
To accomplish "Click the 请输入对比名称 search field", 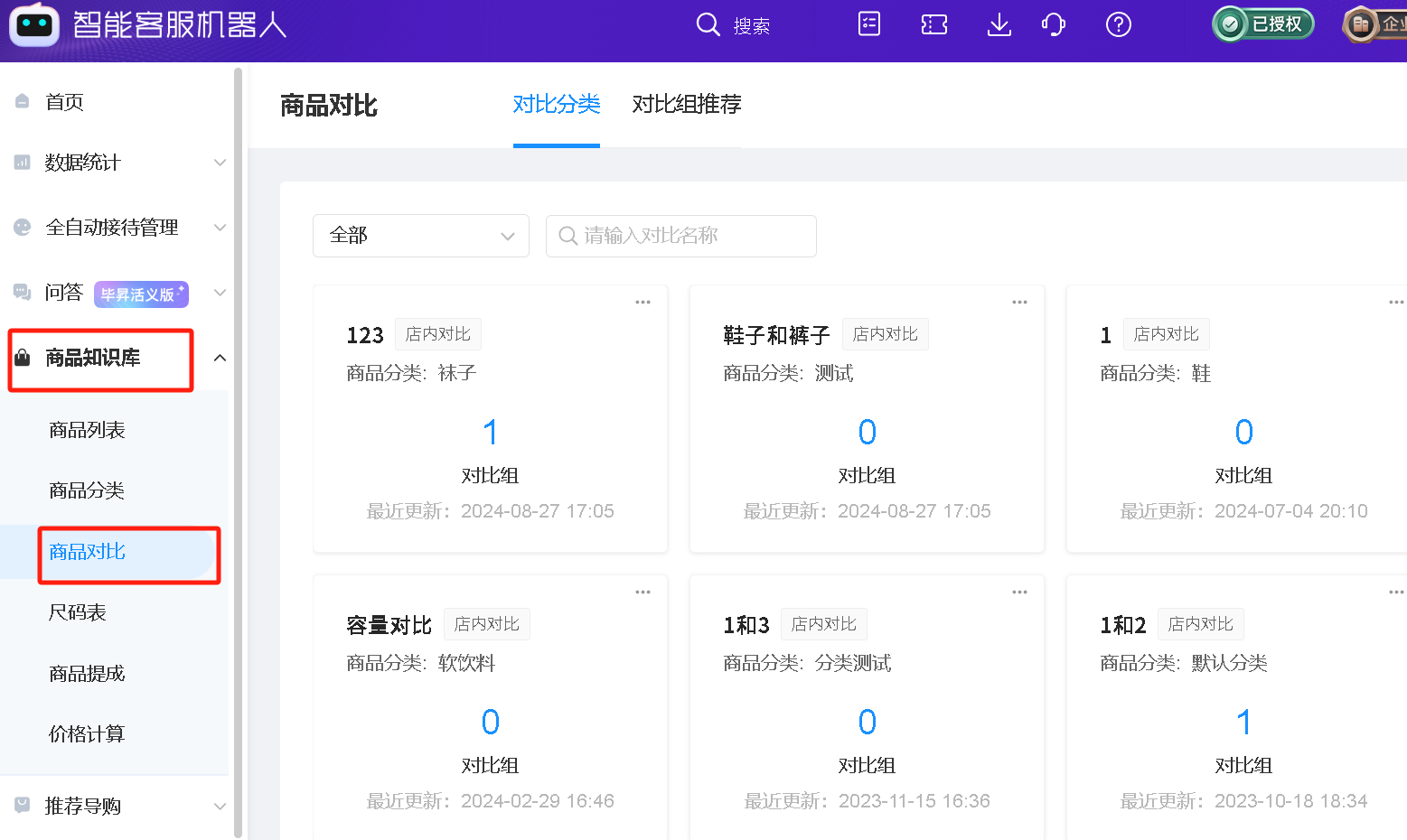I will pos(681,236).
